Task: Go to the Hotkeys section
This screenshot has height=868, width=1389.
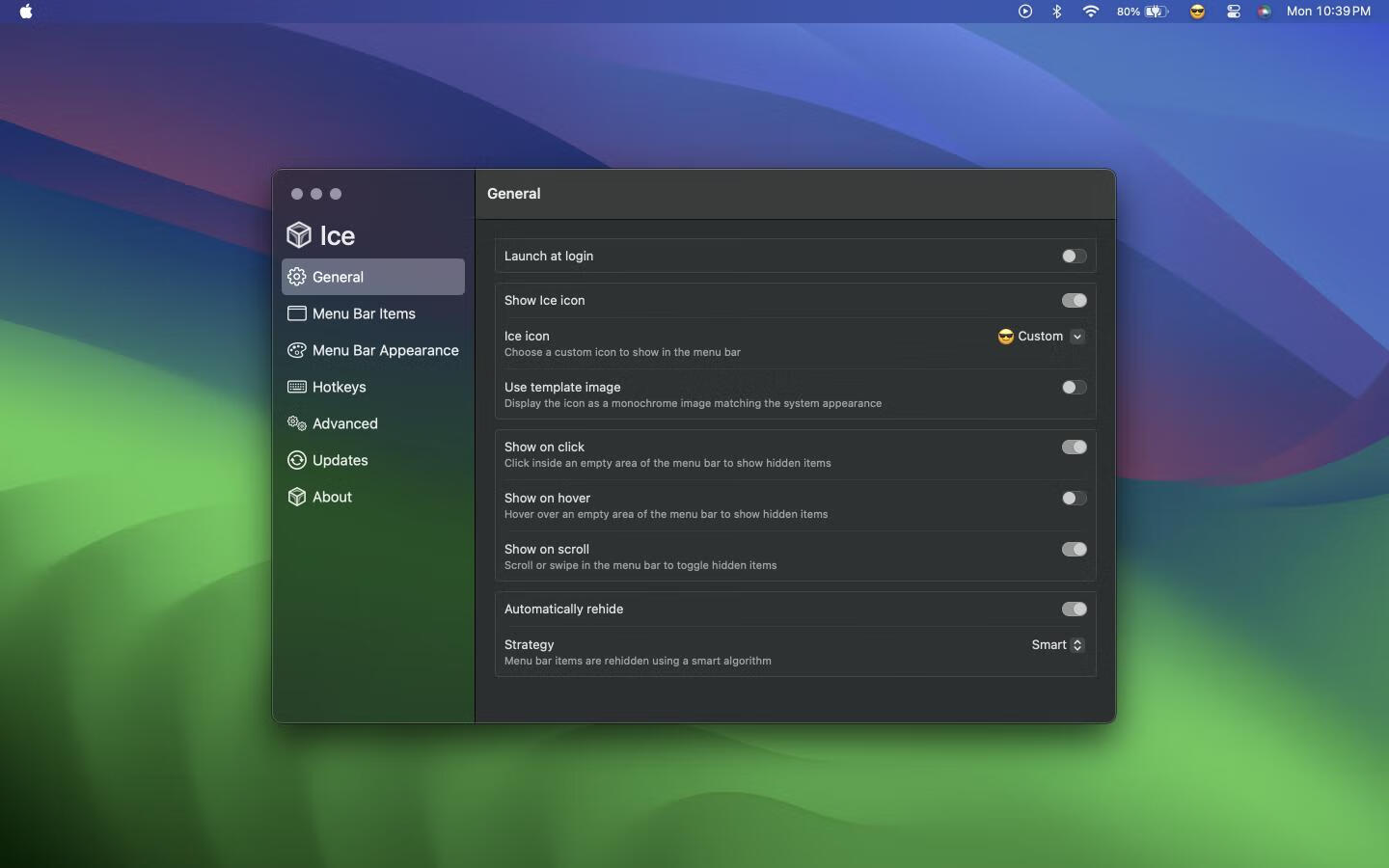Action: (x=373, y=387)
